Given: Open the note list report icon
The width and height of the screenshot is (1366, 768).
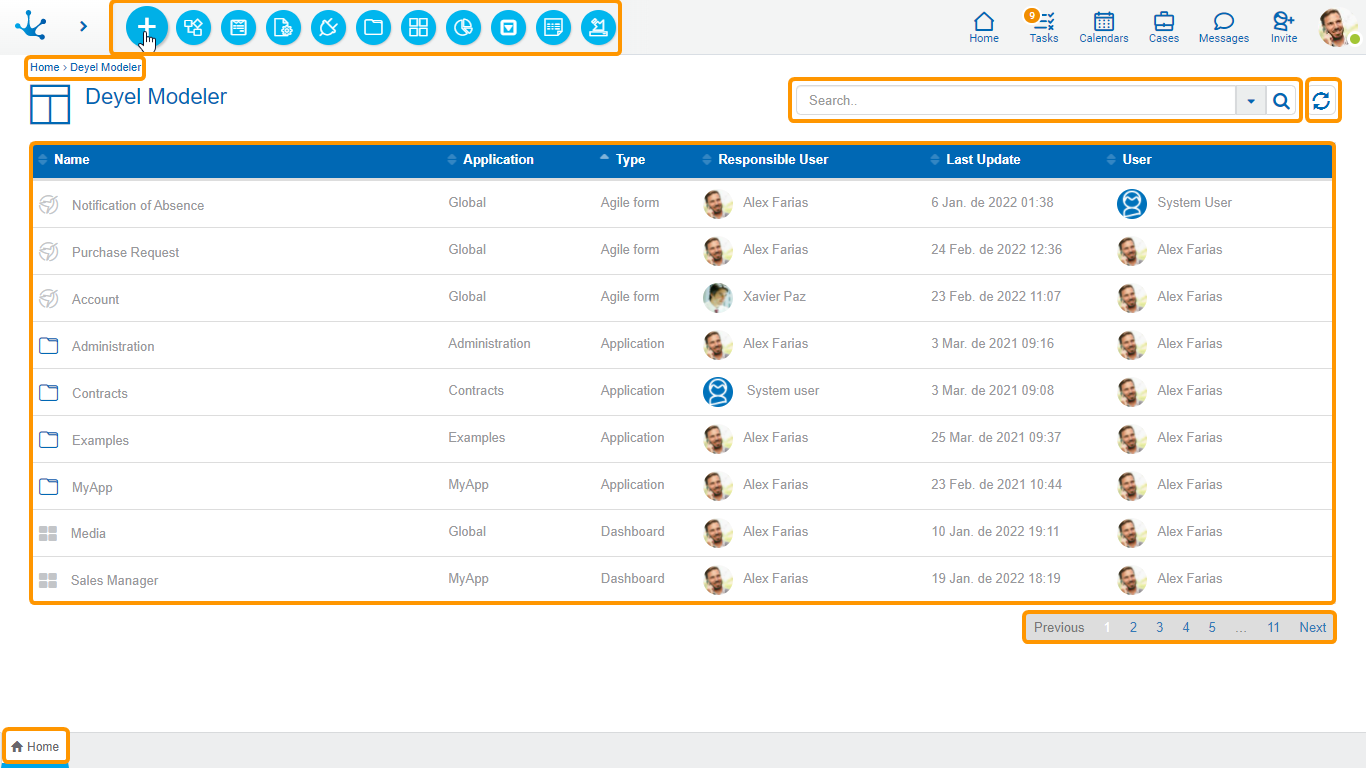Looking at the screenshot, I should [x=553, y=28].
